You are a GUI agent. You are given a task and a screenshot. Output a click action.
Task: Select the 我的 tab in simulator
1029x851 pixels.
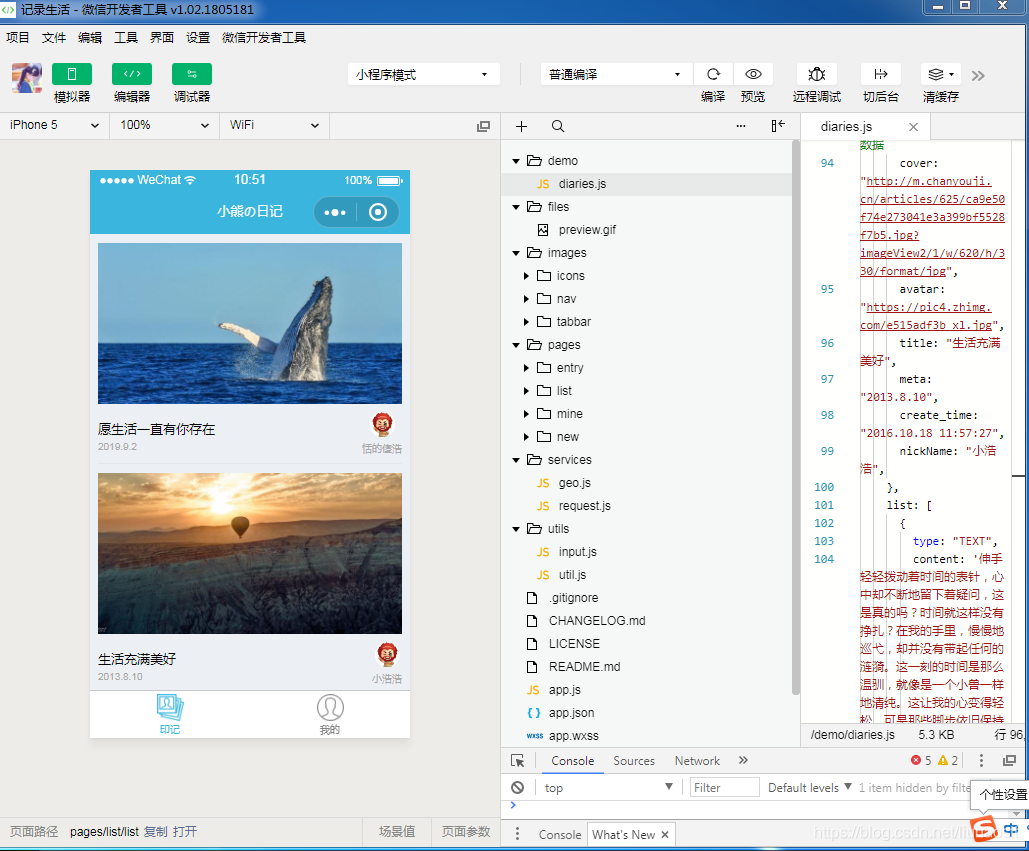[x=330, y=715]
